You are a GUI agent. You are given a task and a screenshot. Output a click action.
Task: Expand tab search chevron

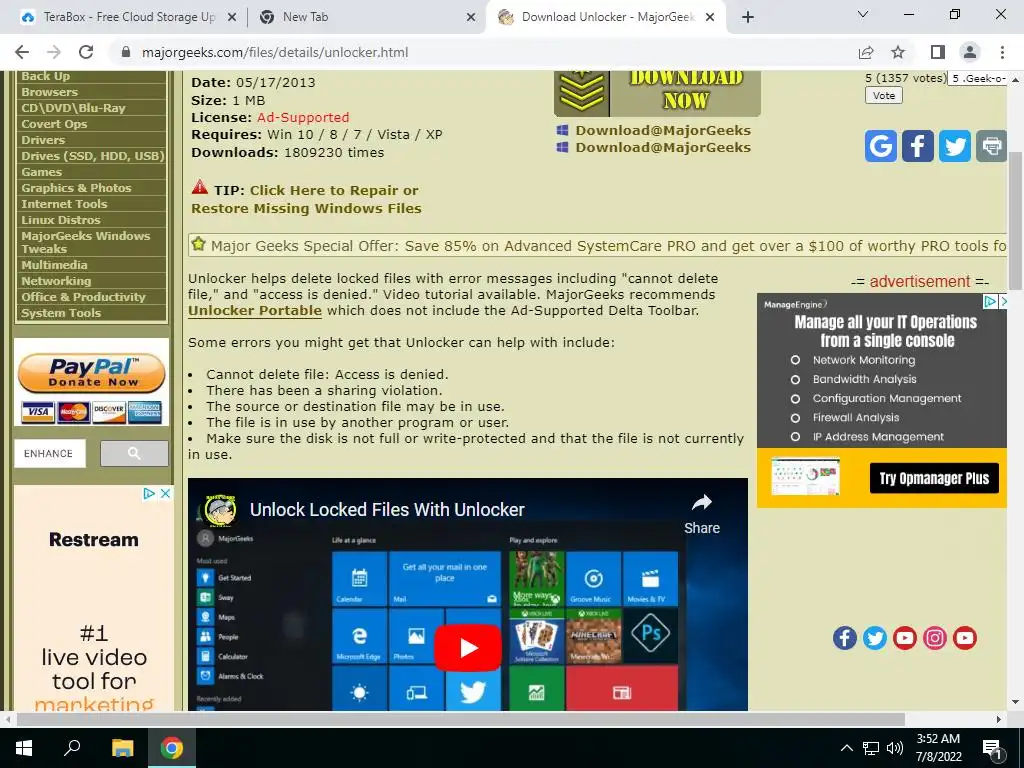[x=863, y=14]
